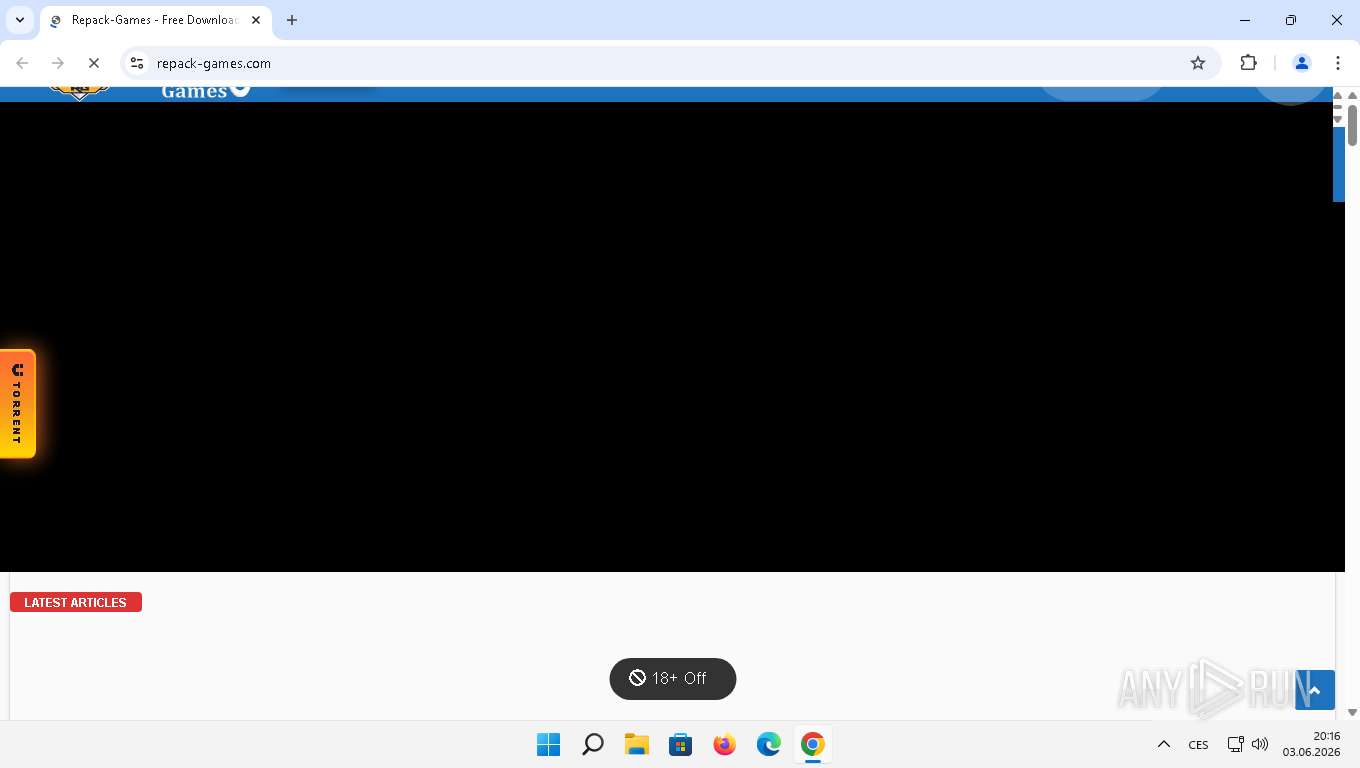Open Chrome extensions puzzle icon
The image size is (1360, 768).
(1248, 63)
